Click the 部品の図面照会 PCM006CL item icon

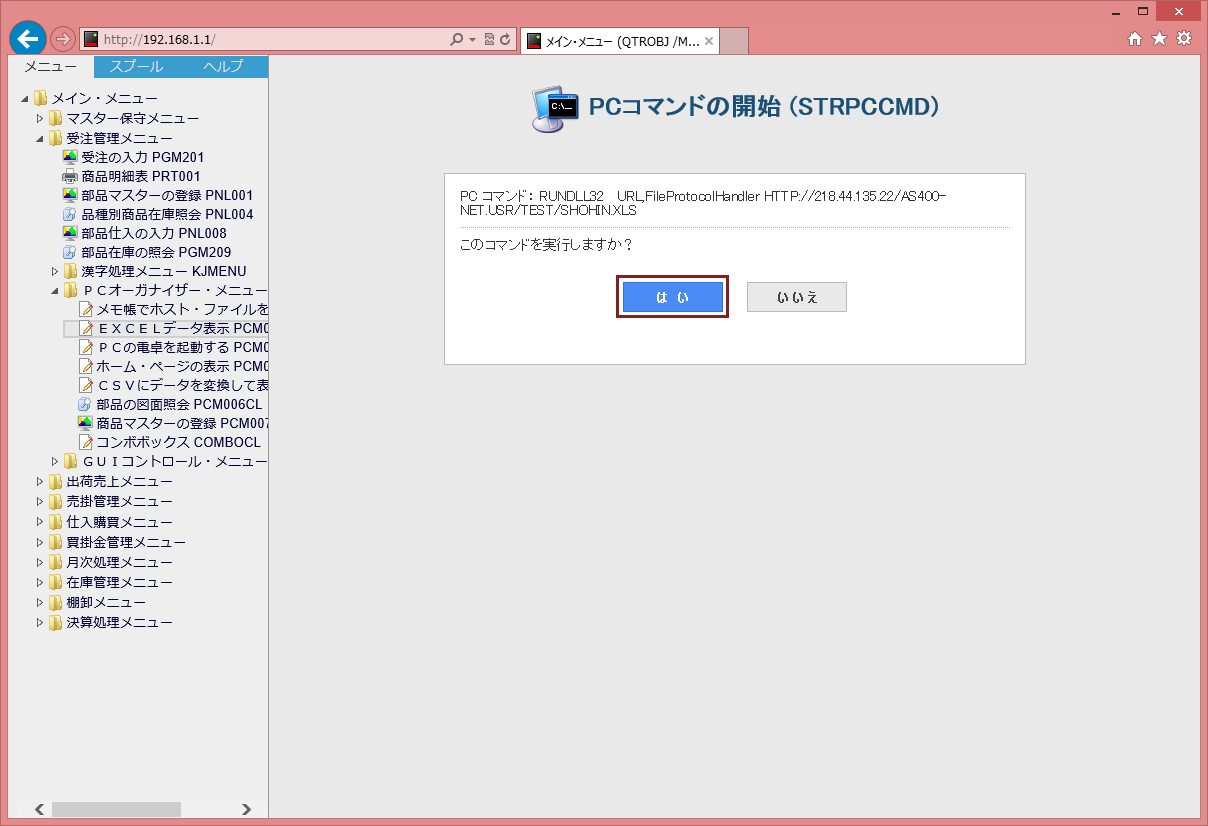tap(85, 404)
